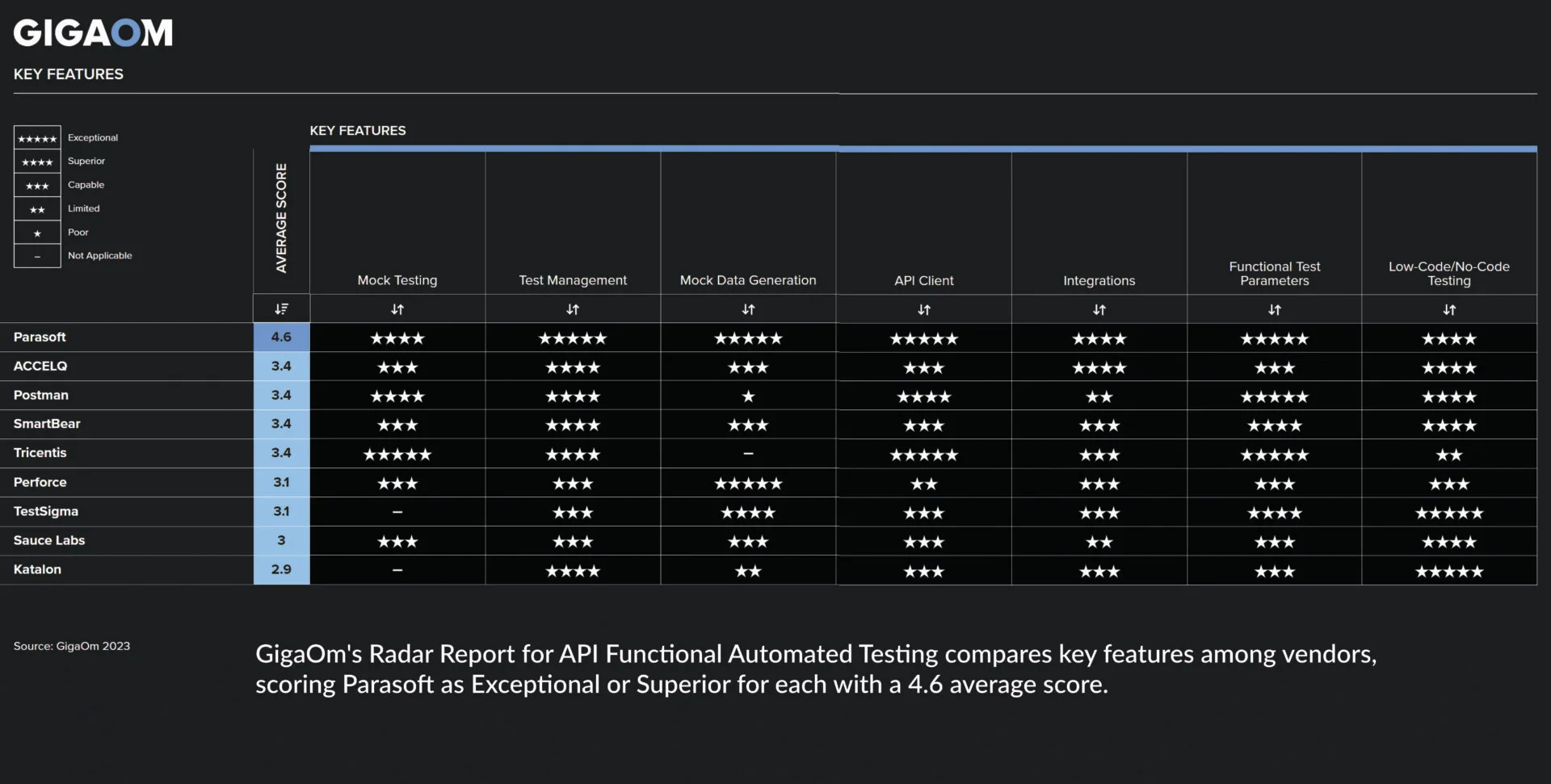This screenshot has height=784, width=1551.
Task: Click the Not Applicable legend entry
Action: [99, 256]
